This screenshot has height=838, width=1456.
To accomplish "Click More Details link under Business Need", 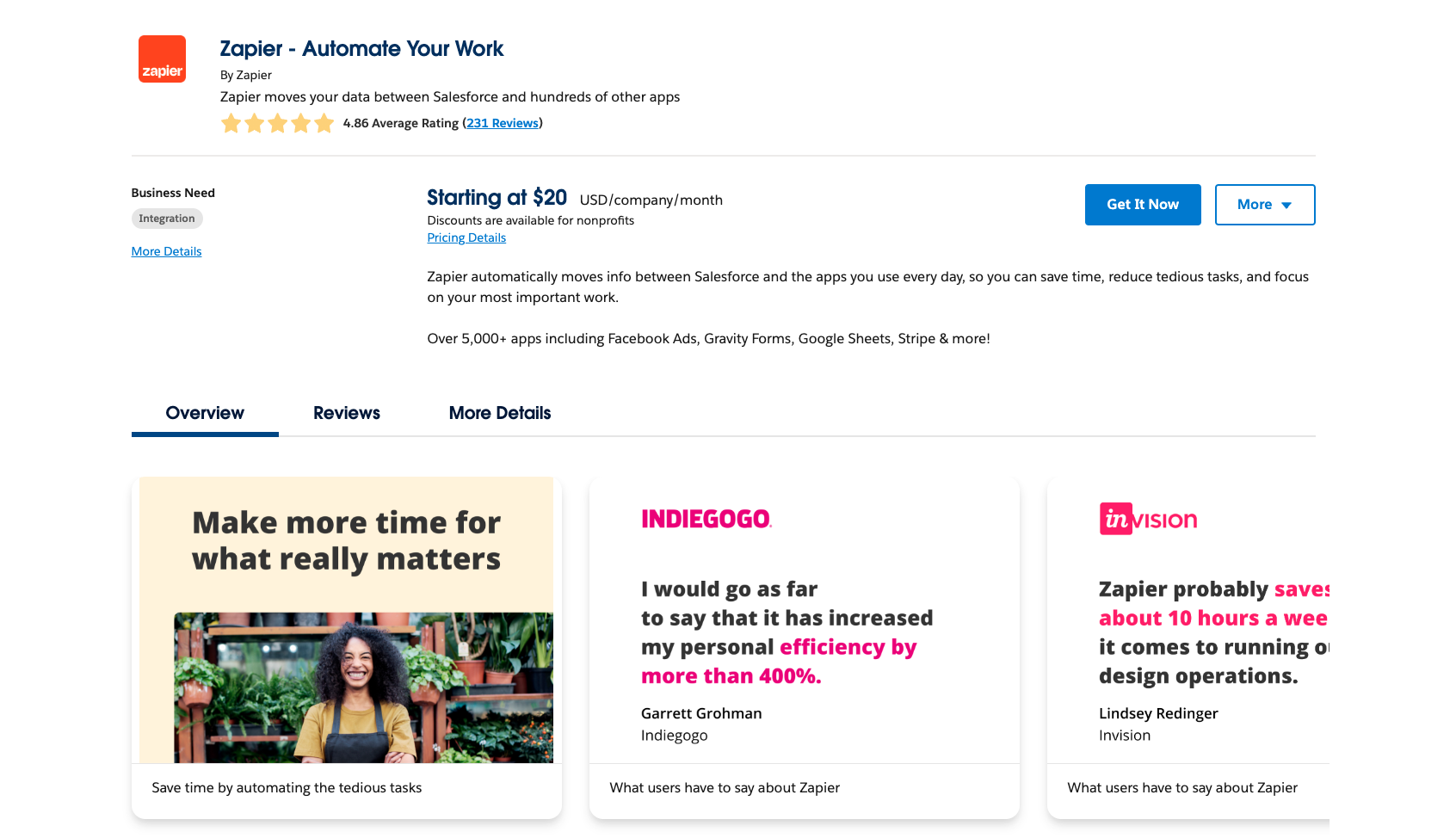I will pyautogui.click(x=166, y=251).
